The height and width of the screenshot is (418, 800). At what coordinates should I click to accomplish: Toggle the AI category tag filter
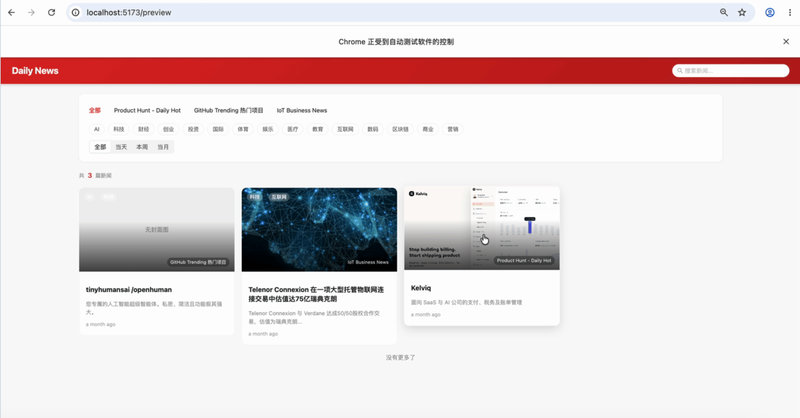click(96, 129)
